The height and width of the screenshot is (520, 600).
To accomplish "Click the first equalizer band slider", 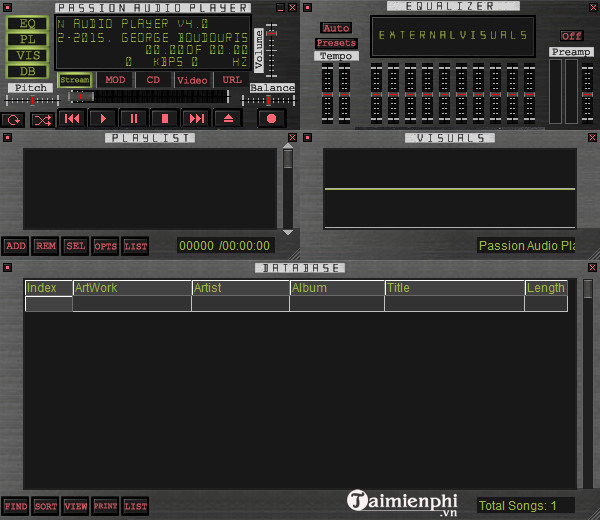I will pyautogui.click(x=376, y=94).
